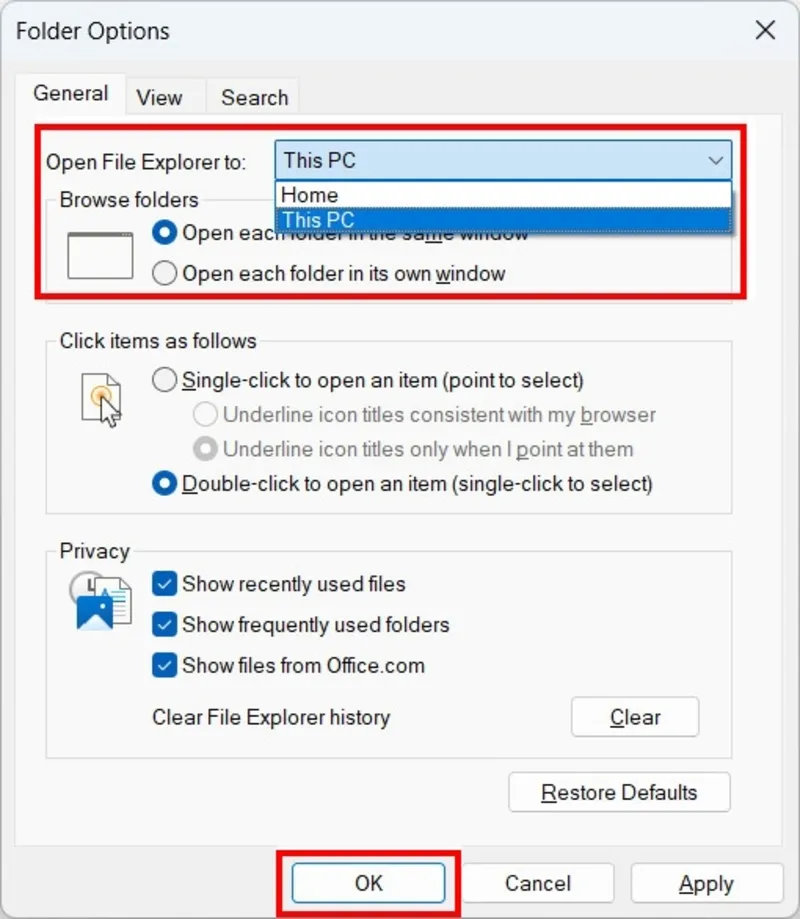Click the Cancel button
800x919 pixels.
537,883
